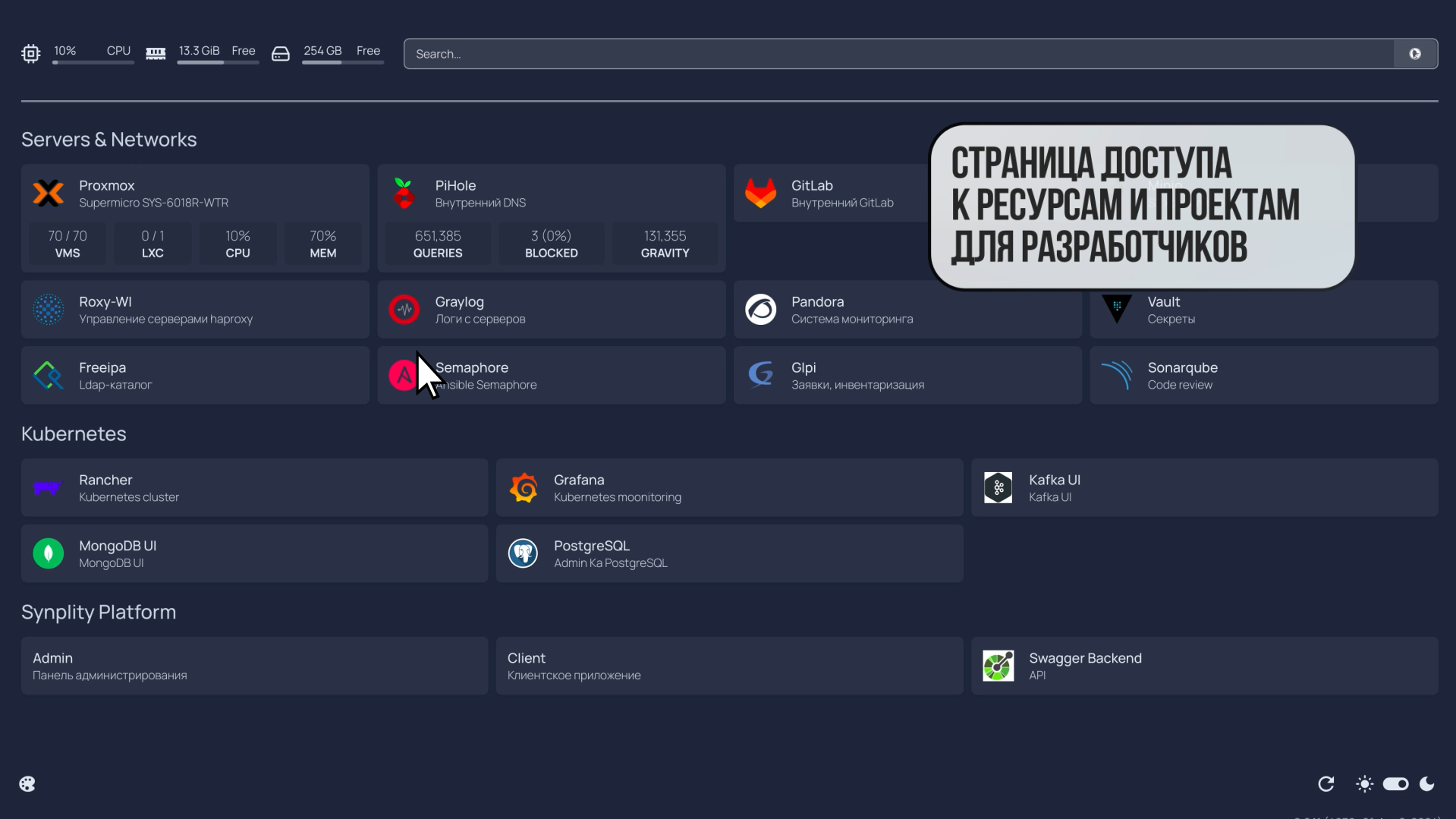Viewport: 1456px width, 819px height.
Task: Open Rancher via the Kubernetes cluster icon
Action: [x=47, y=487]
